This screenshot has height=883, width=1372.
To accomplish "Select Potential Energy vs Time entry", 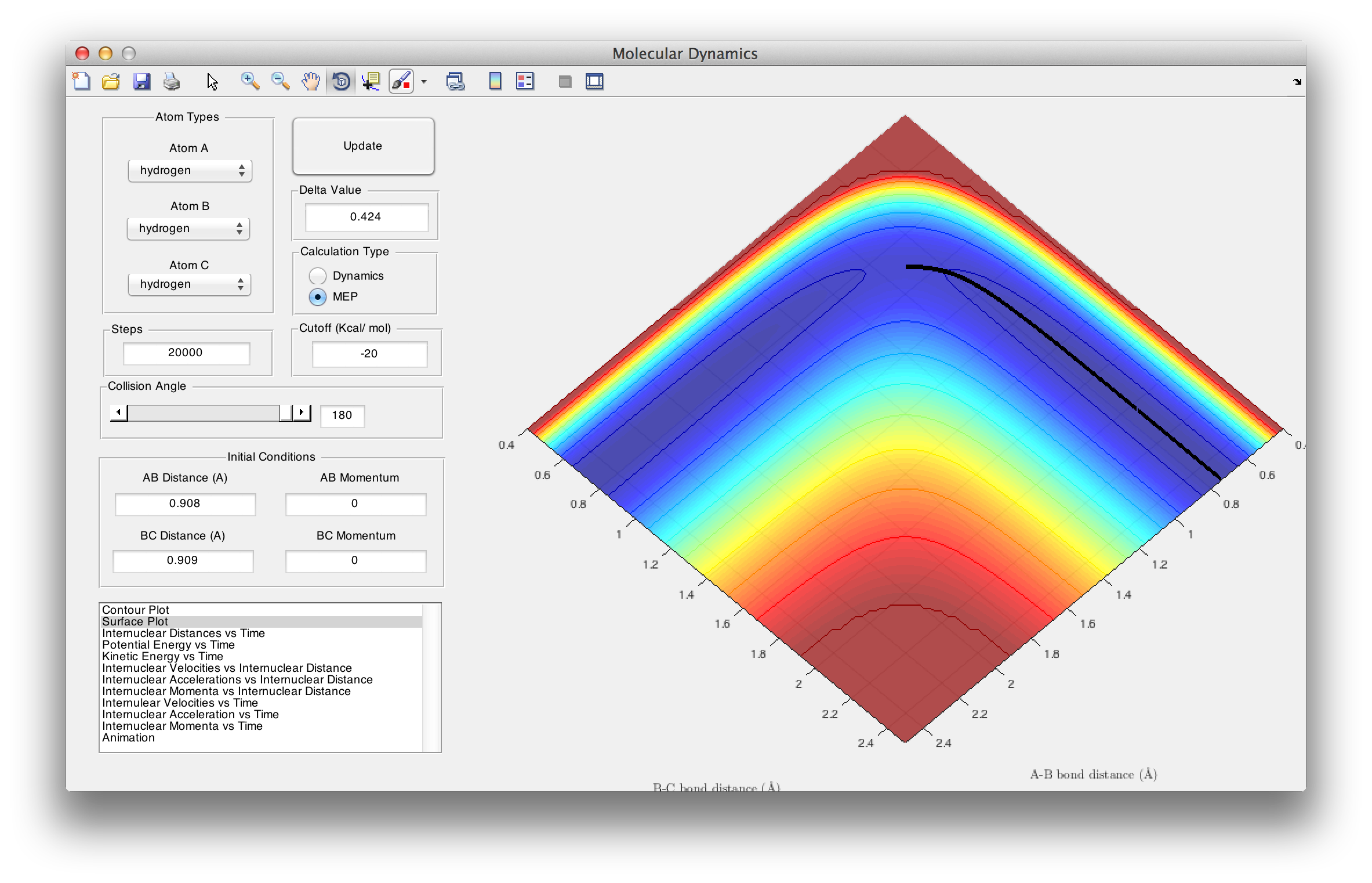I will [x=168, y=645].
